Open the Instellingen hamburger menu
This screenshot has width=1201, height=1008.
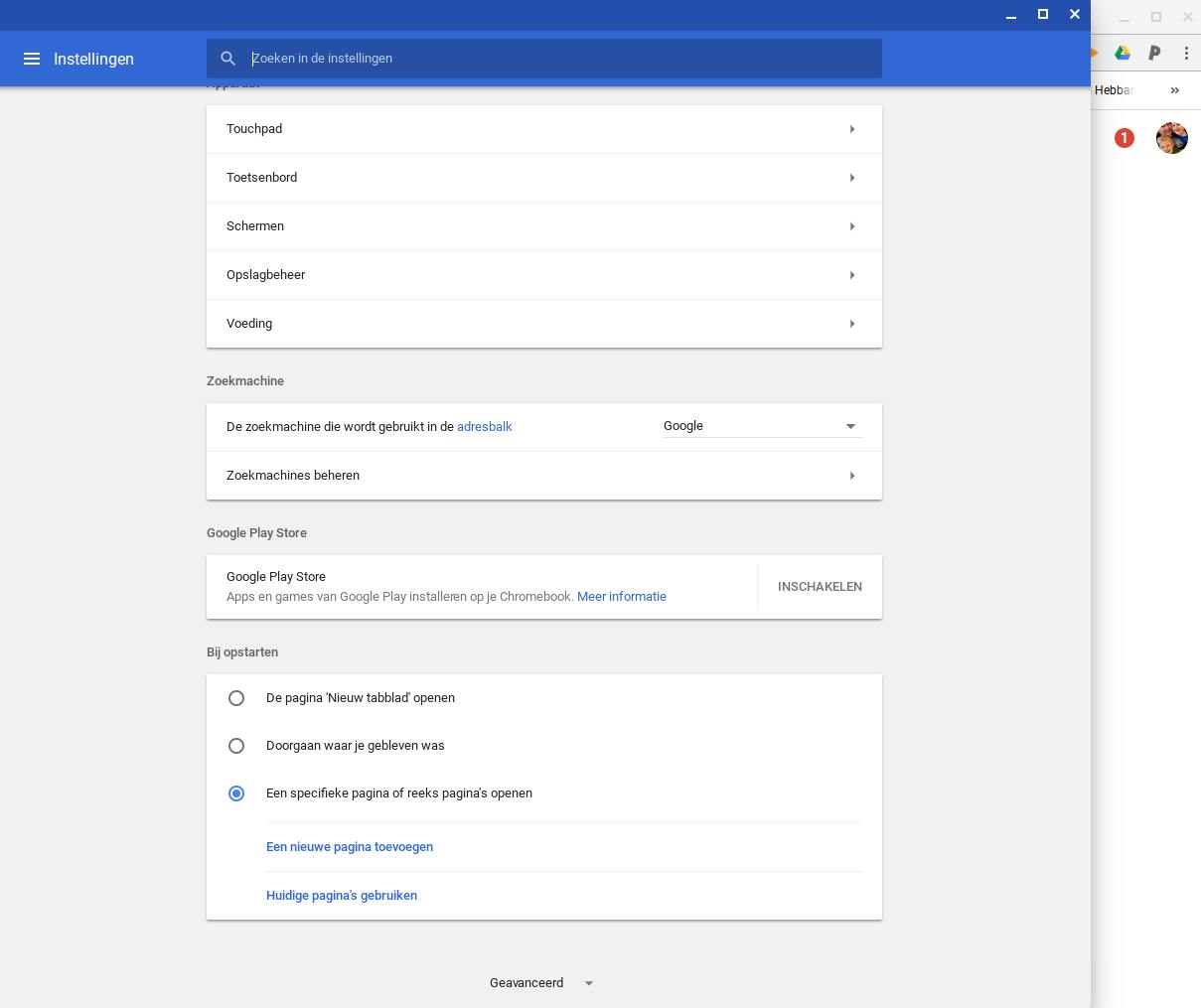pyautogui.click(x=32, y=59)
